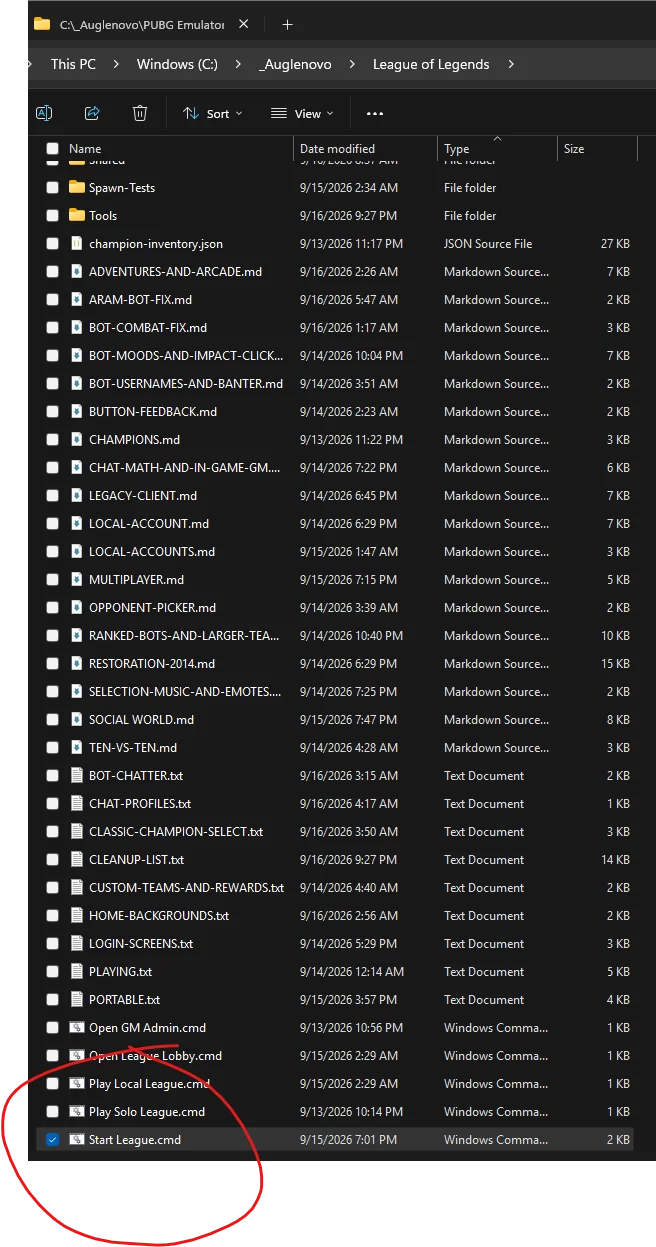Click the CLEANUP-LIST.txt file icon
Screen dimensions: 656x1247
(77, 859)
